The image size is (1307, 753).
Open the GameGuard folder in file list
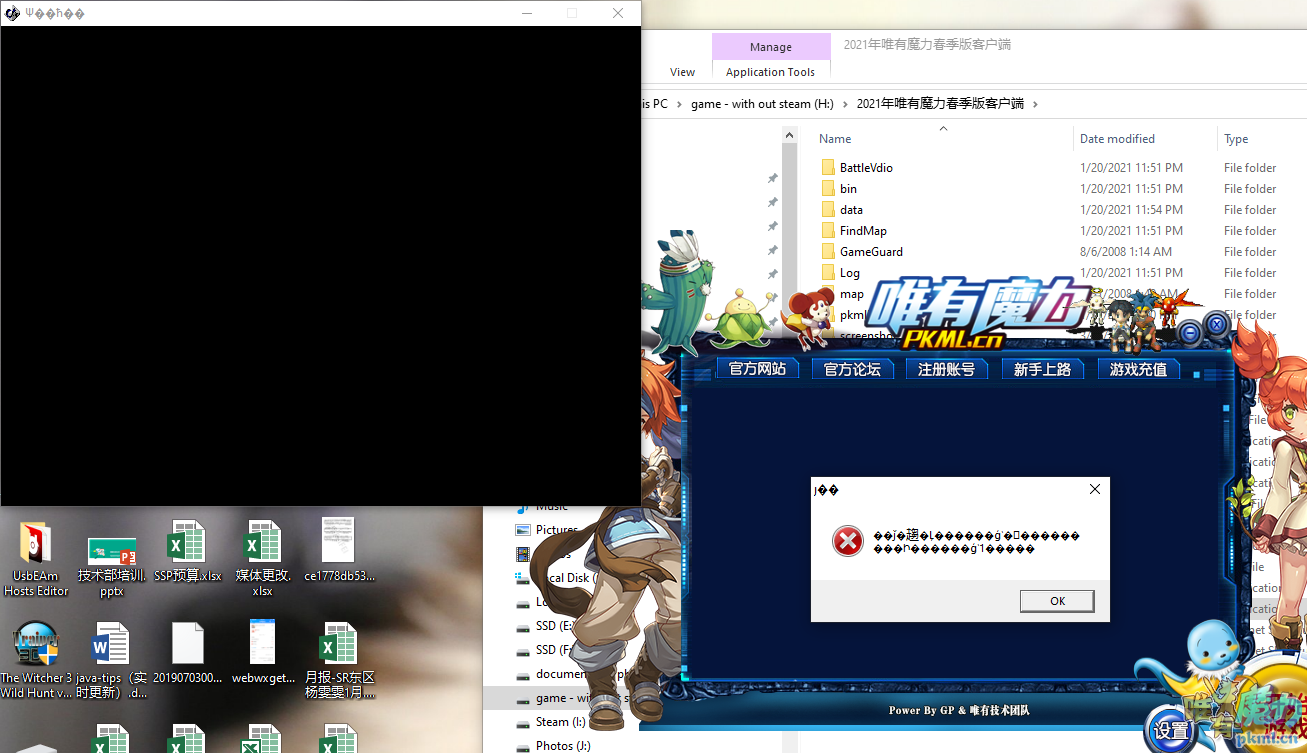point(870,252)
